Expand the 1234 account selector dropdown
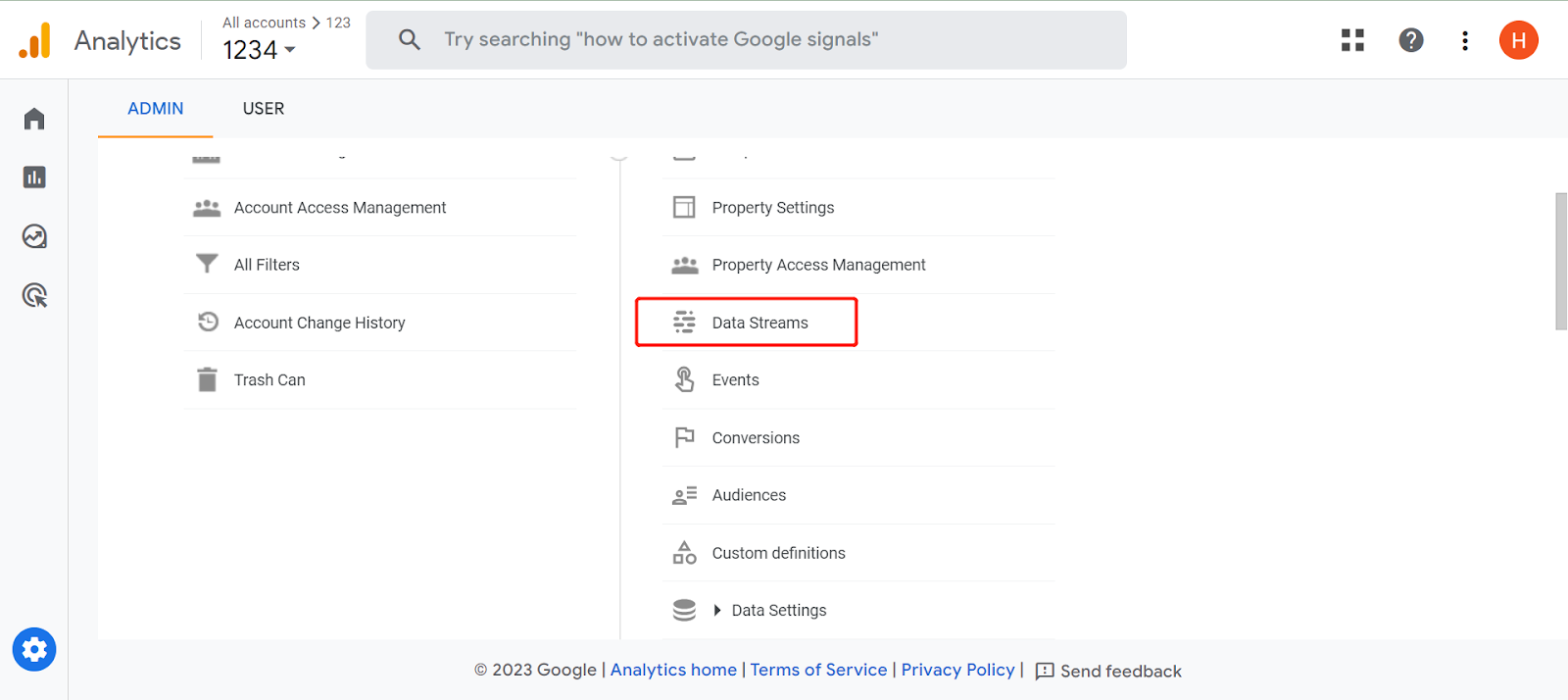The height and width of the screenshot is (700, 1568). pyautogui.click(x=260, y=50)
